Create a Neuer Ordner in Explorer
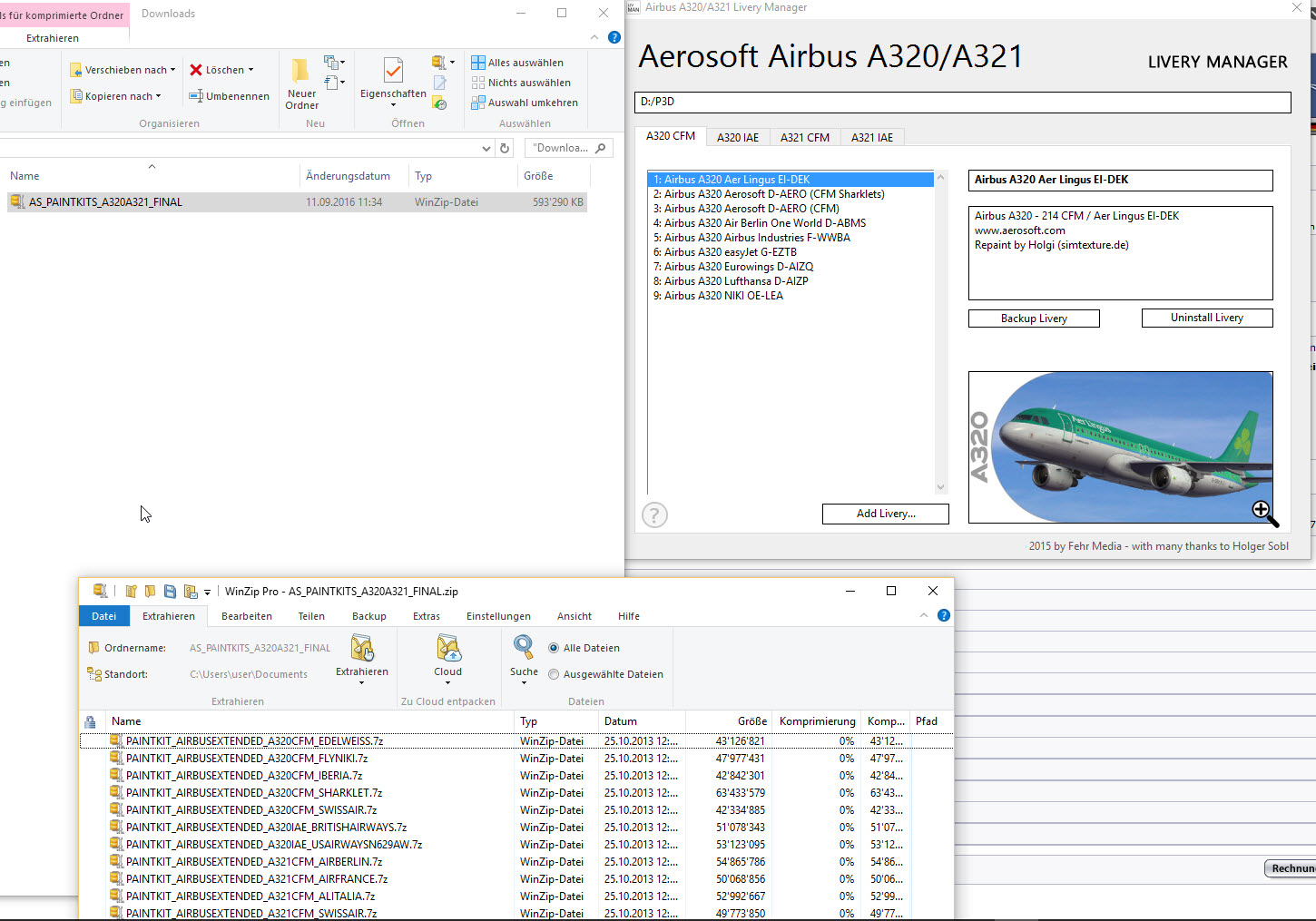This screenshot has height=921, width=1316. (301, 83)
